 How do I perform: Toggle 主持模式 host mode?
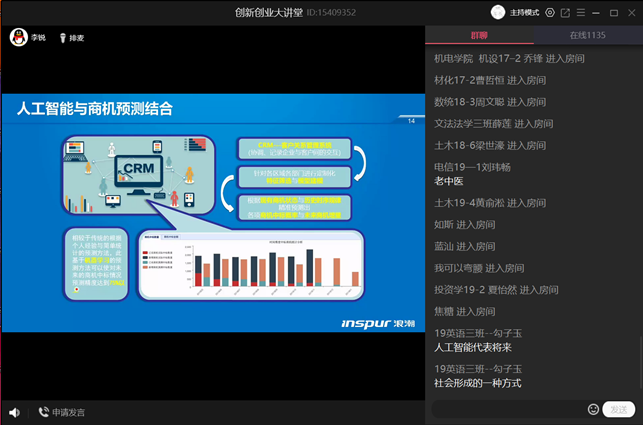coord(526,13)
